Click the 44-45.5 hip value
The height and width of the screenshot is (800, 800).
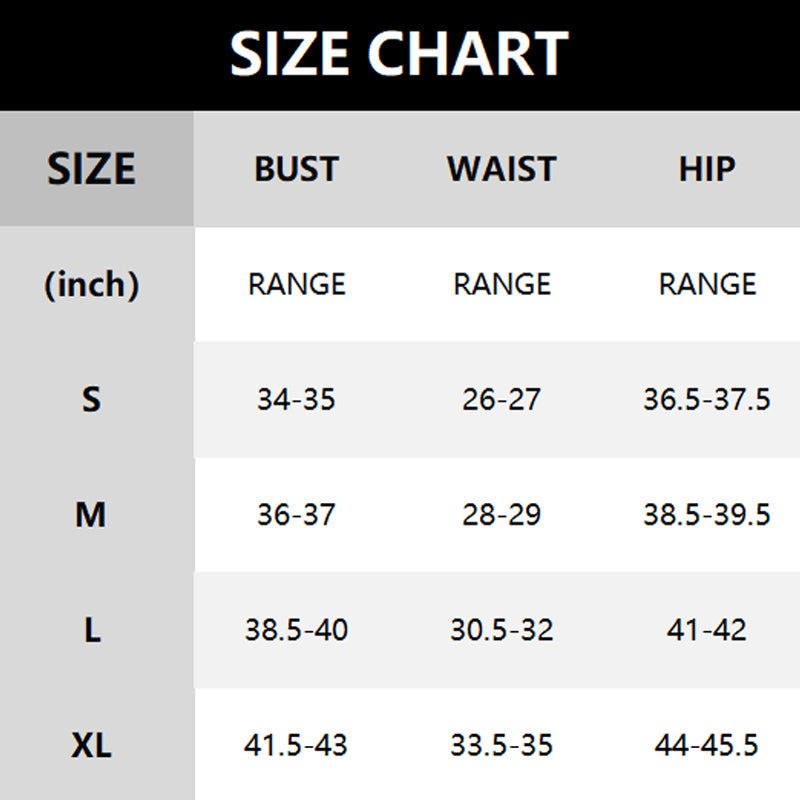pos(707,746)
